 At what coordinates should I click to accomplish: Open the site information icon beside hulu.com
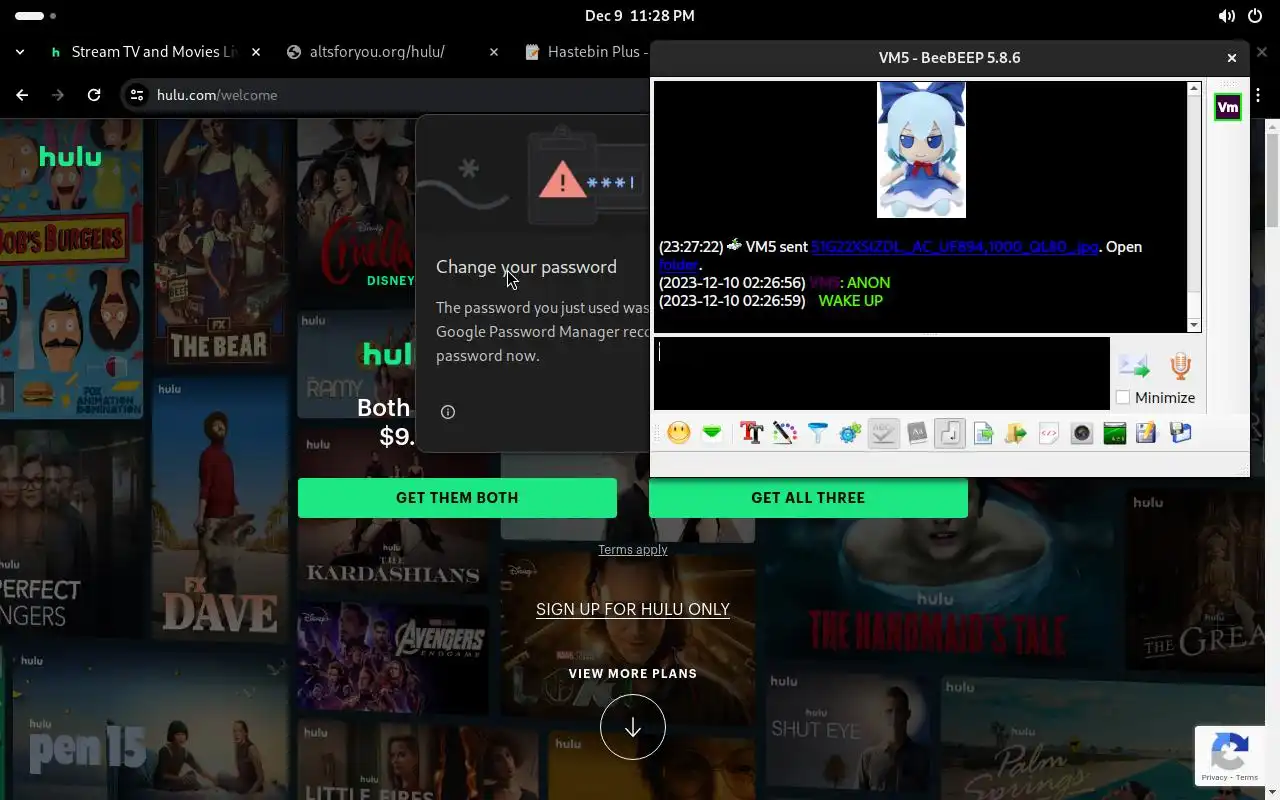[137, 95]
